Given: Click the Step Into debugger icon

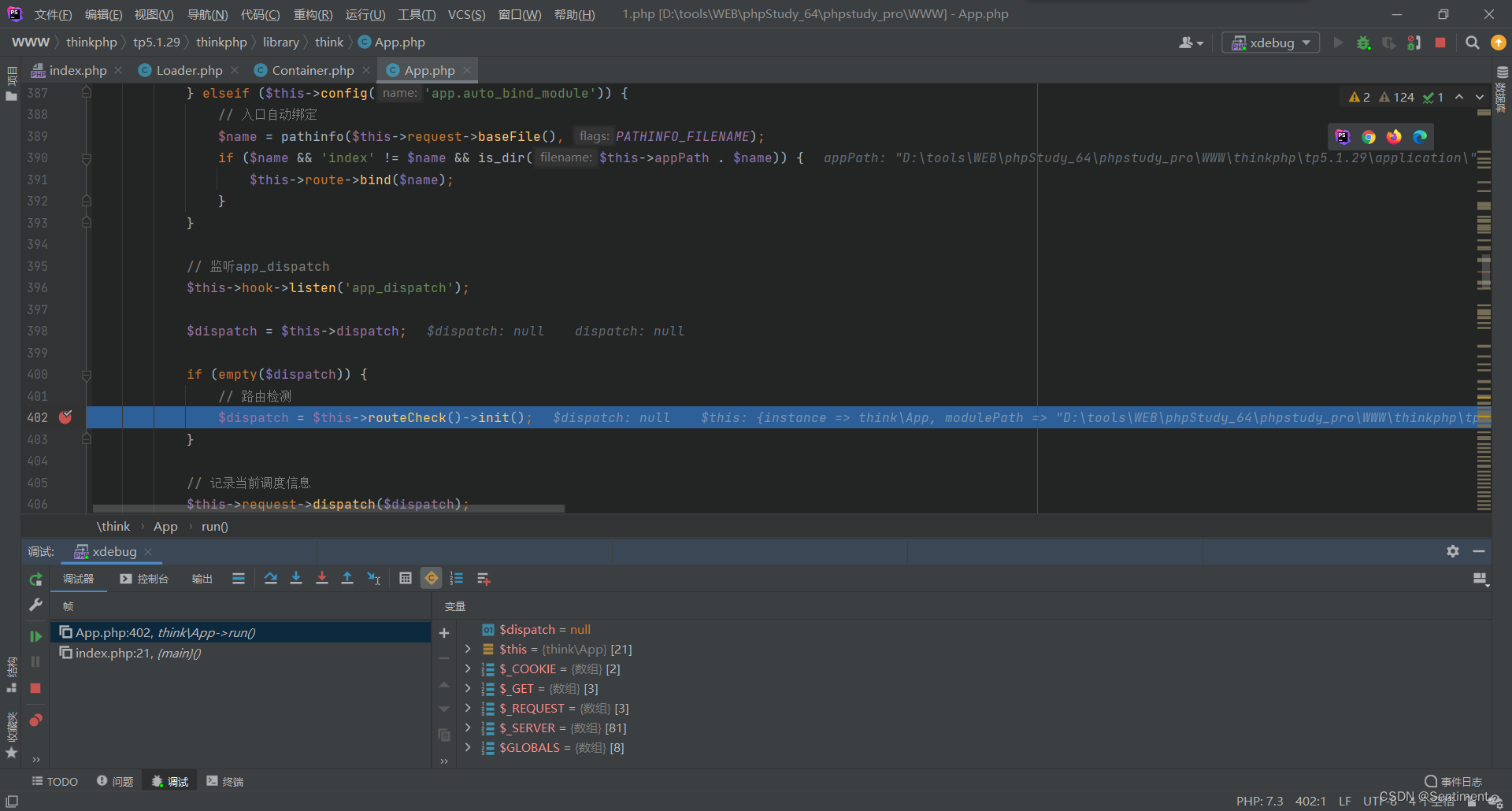Looking at the screenshot, I should (x=296, y=579).
